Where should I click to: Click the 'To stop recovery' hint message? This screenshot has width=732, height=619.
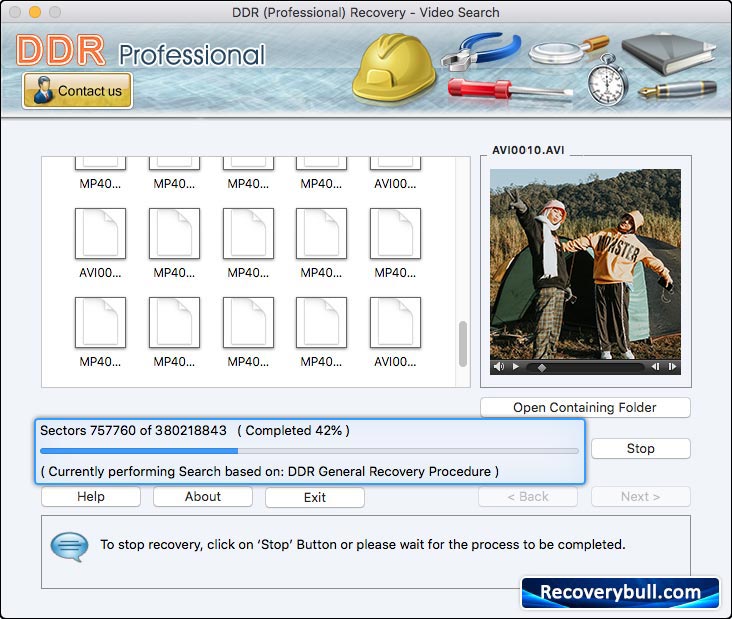coord(363,544)
